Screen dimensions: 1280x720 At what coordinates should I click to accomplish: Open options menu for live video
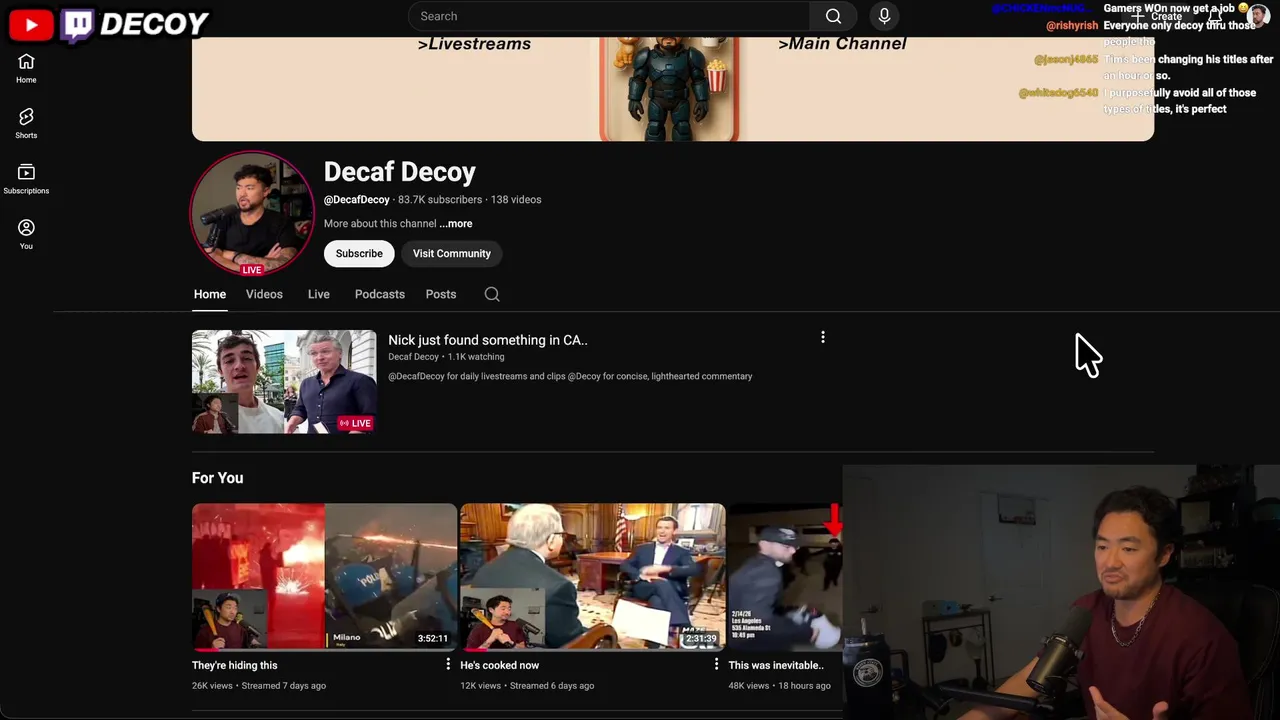(x=823, y=338)
